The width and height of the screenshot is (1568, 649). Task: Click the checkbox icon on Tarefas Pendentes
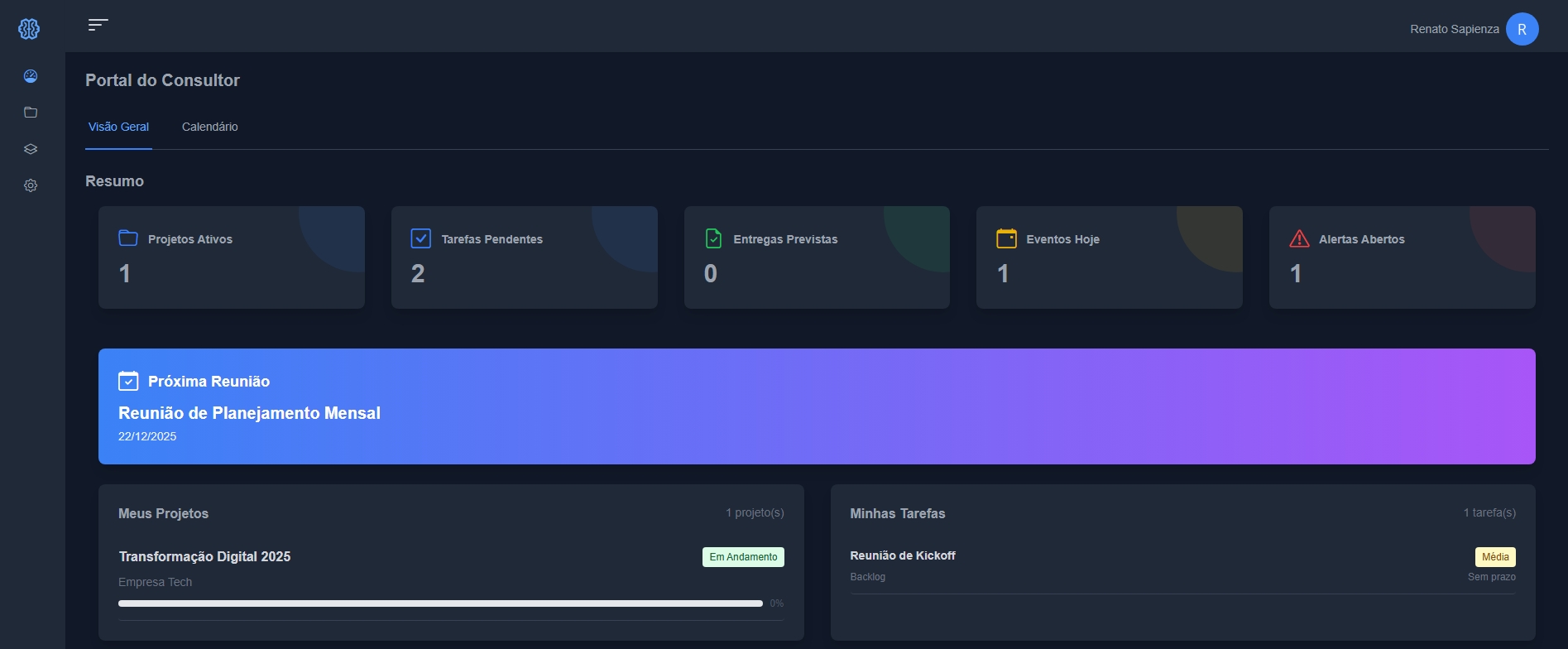(x=420, y=238)
